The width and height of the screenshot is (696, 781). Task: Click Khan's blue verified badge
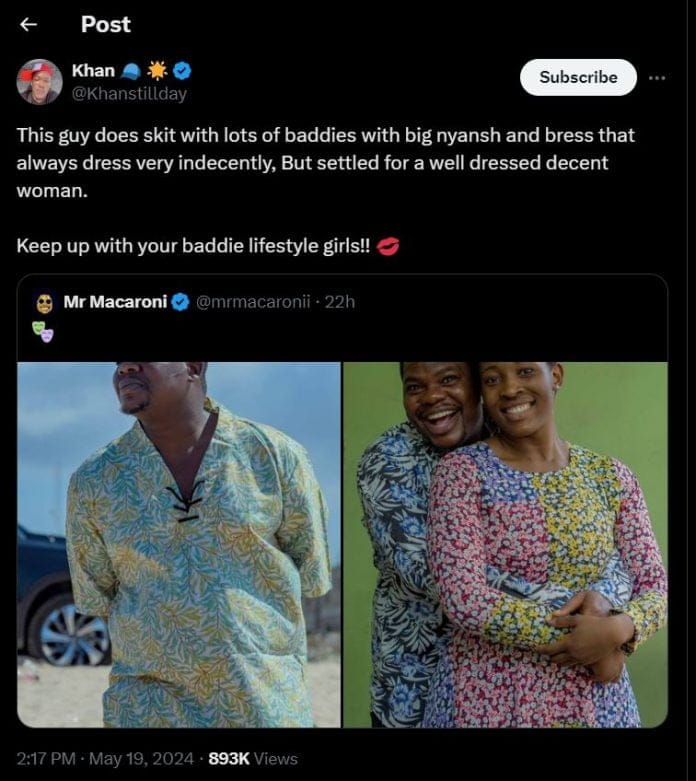(182, 71)
